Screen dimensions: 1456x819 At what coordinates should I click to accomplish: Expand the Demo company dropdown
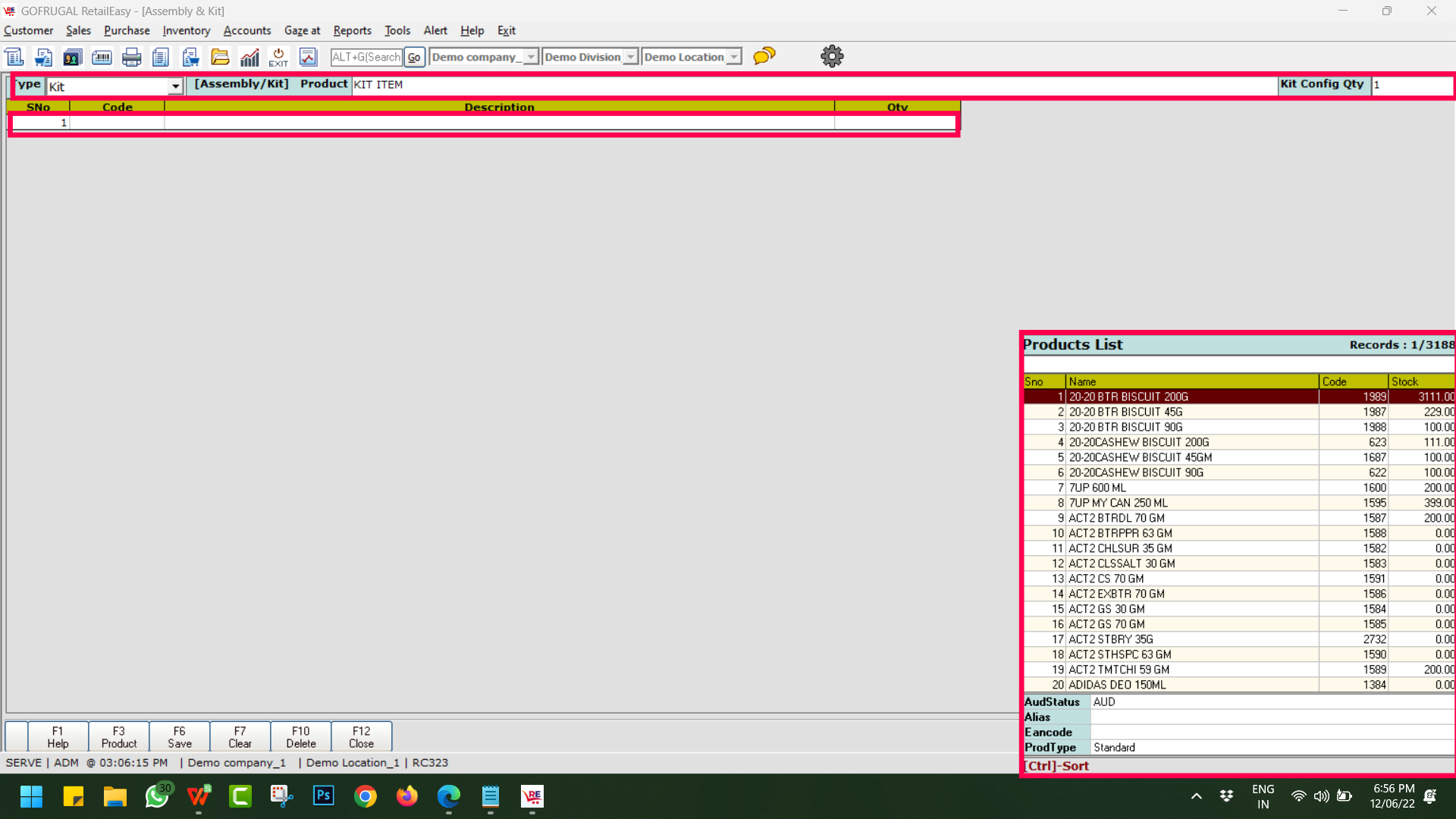coord(531,57)
